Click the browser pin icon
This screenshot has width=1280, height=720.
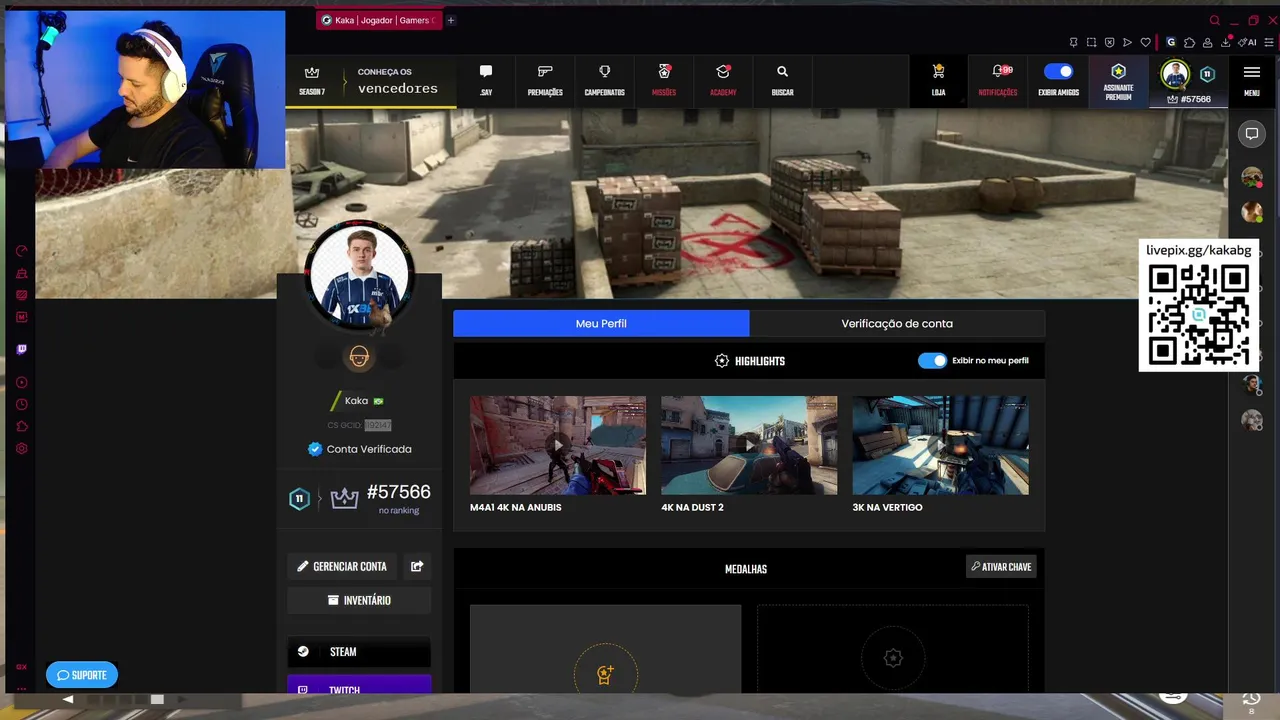[x=1073, y=43]
